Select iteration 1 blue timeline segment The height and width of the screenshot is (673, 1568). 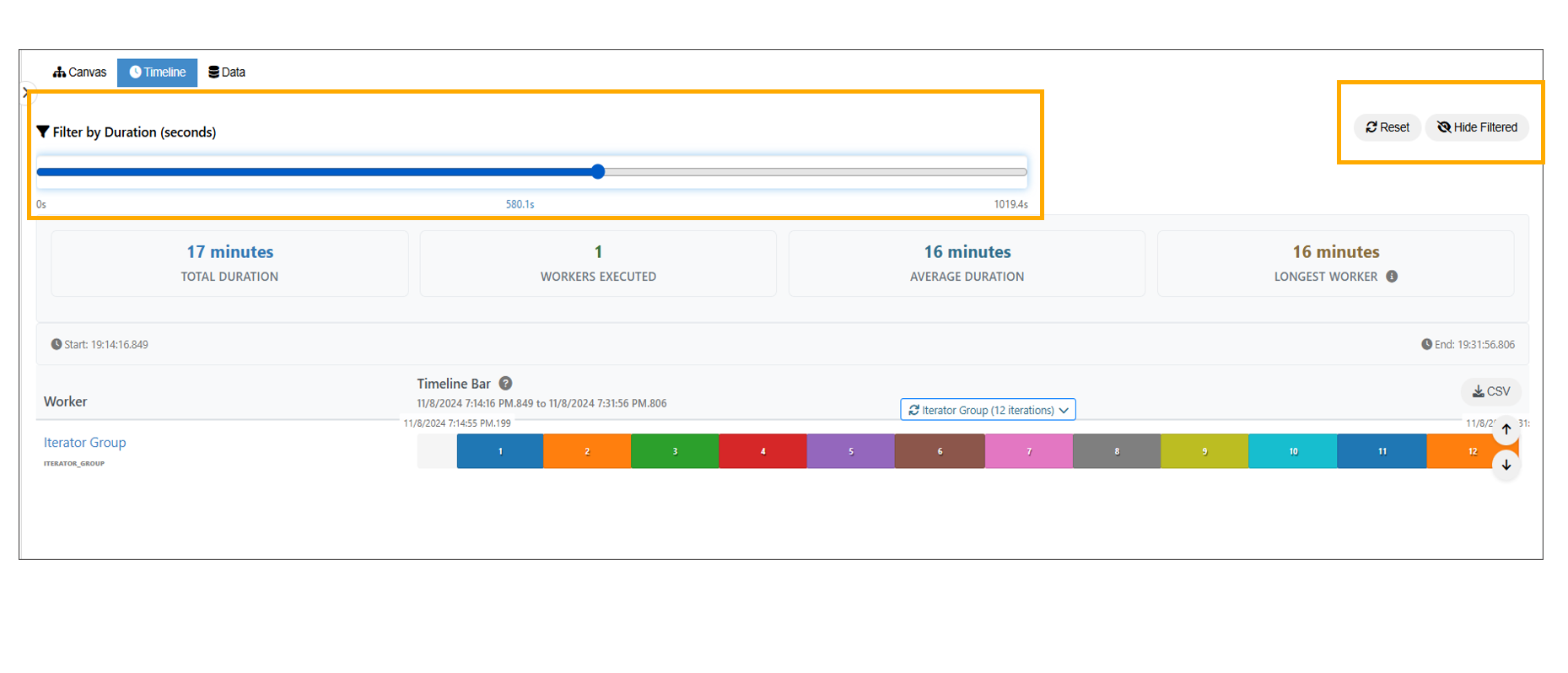pyautogui.click(x=500, y=451)
